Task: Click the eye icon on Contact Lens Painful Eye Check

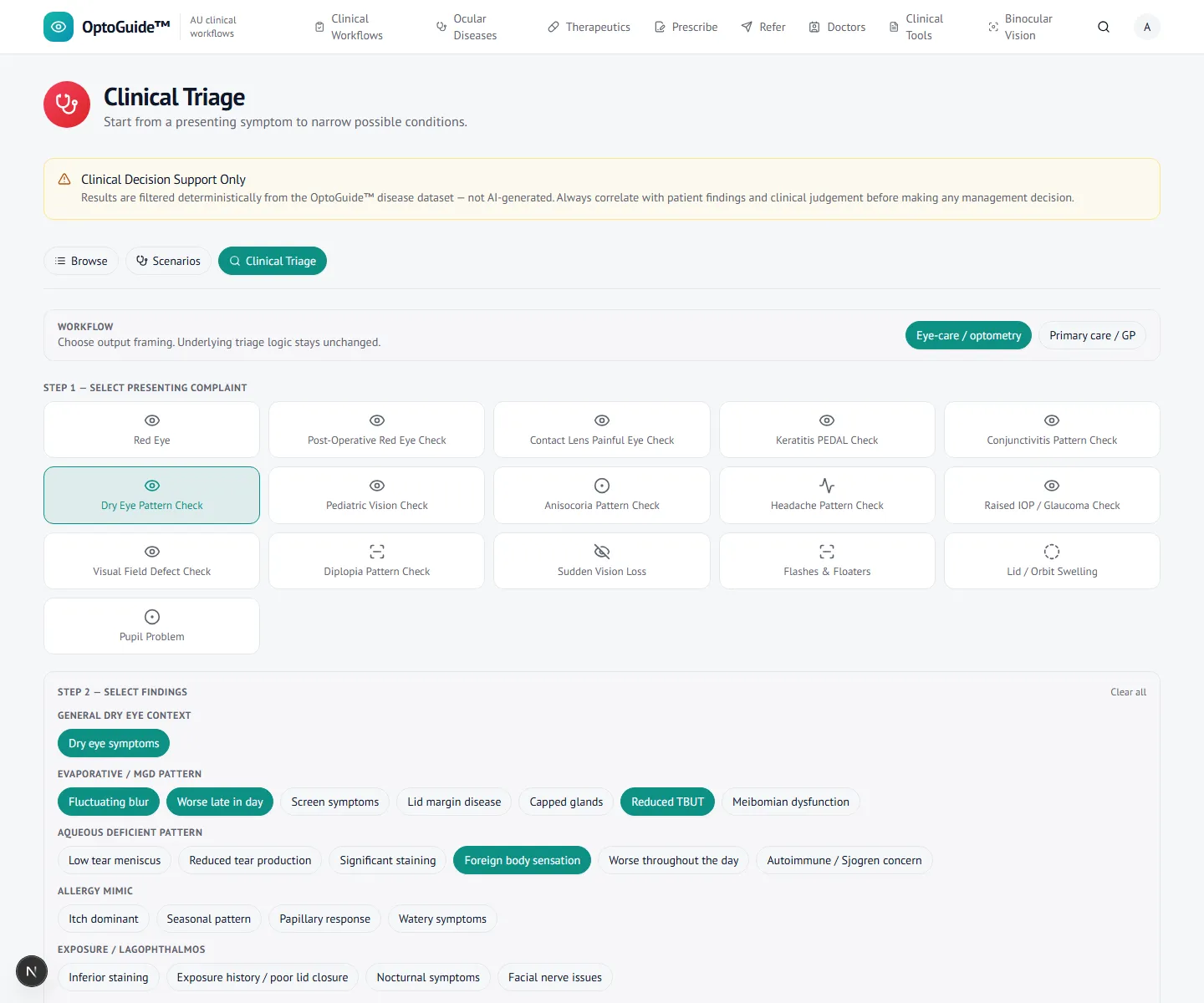Action: click(x=602, y=420)
